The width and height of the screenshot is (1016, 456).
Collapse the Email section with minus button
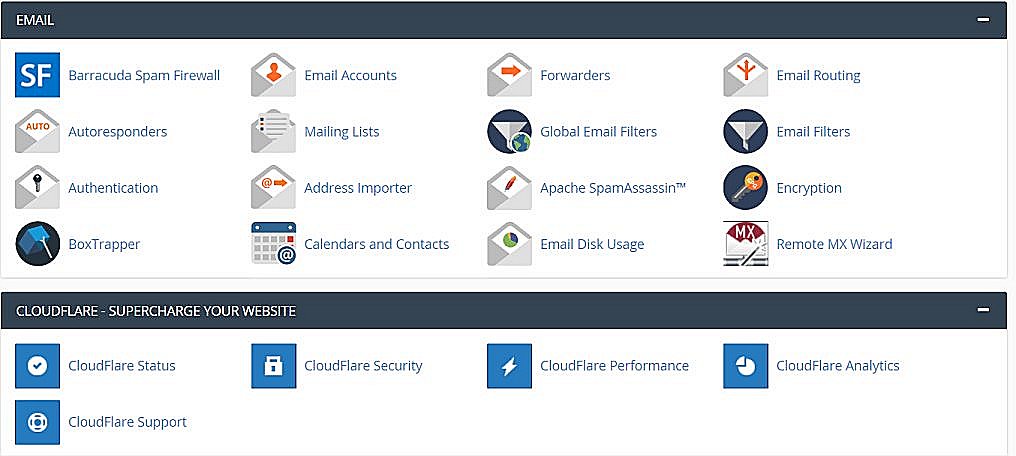[983, 20]
